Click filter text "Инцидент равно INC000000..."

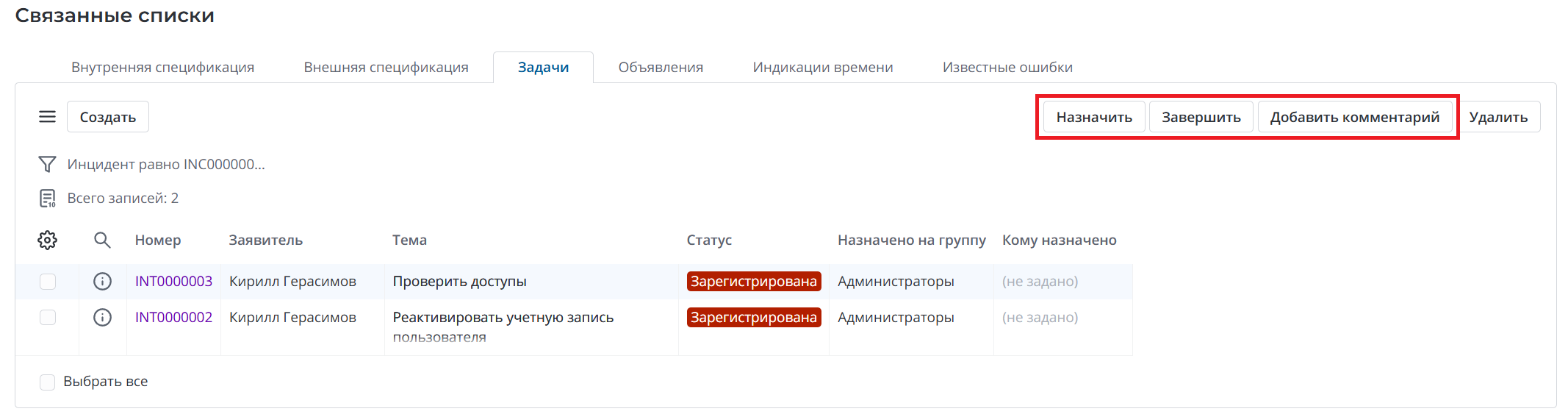click(166, 165)
